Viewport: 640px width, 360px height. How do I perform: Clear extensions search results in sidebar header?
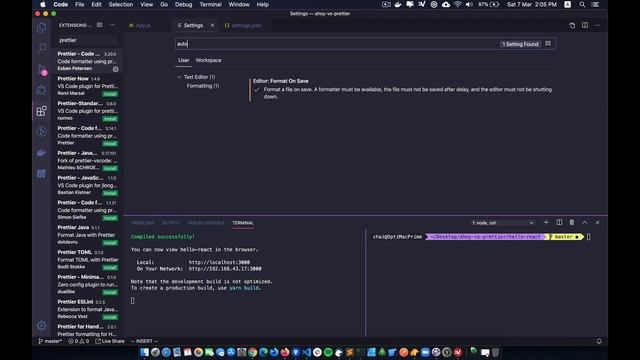(x=100, y=25)
